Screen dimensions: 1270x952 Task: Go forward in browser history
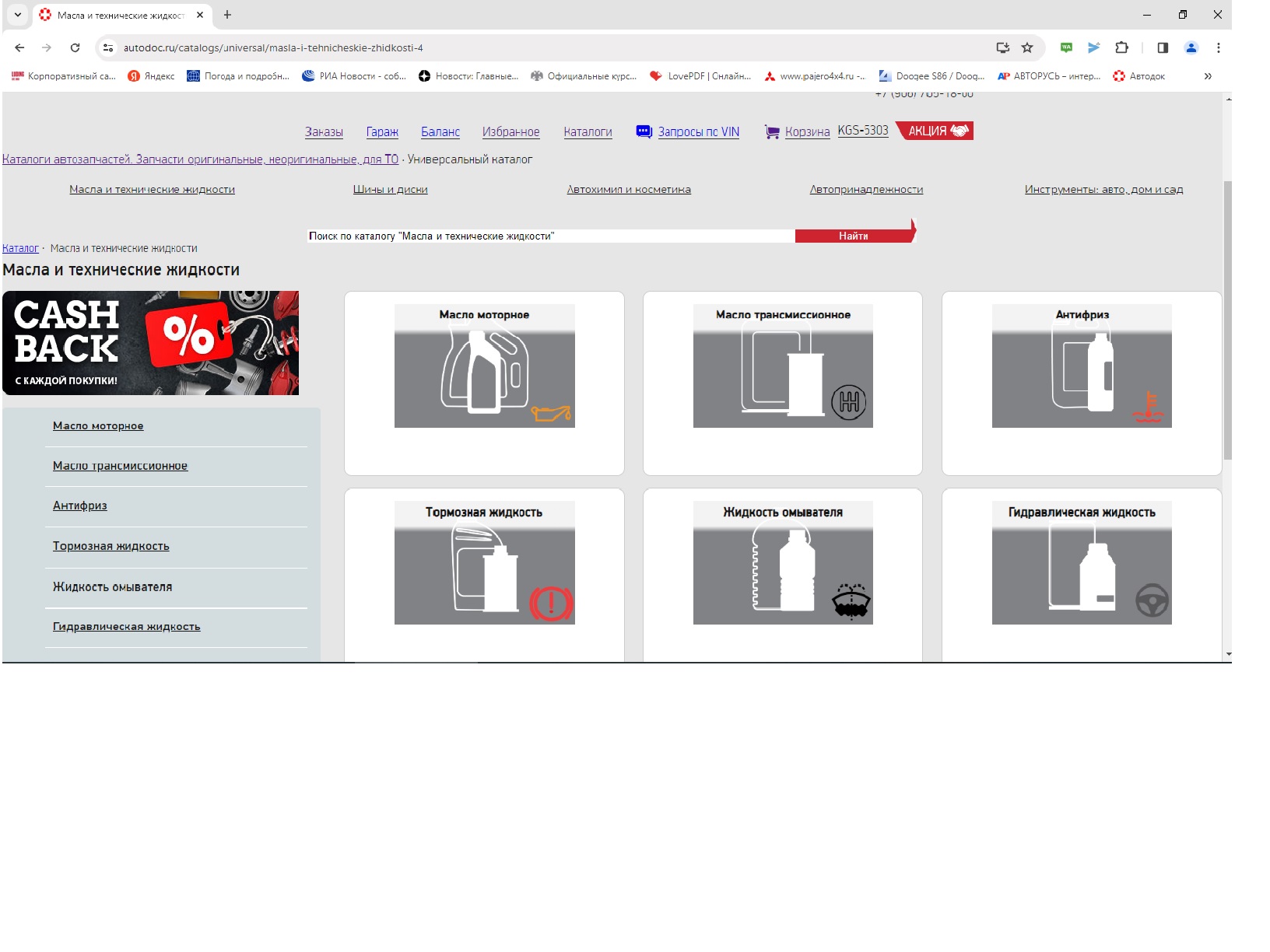coord(47,47)
